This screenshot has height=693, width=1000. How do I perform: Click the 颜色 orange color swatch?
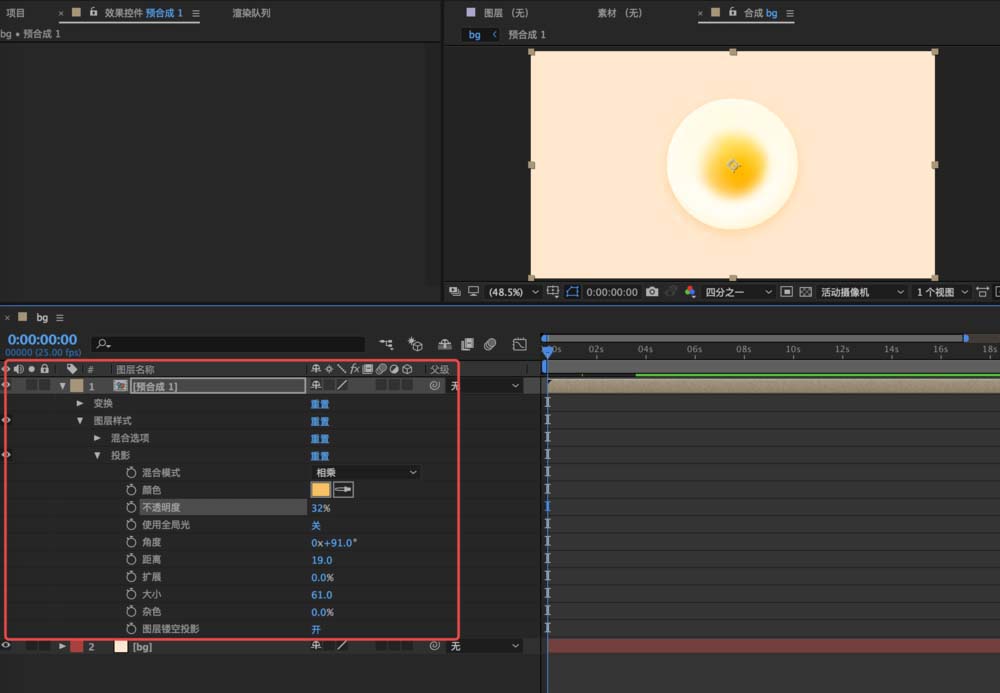point(320,490)
